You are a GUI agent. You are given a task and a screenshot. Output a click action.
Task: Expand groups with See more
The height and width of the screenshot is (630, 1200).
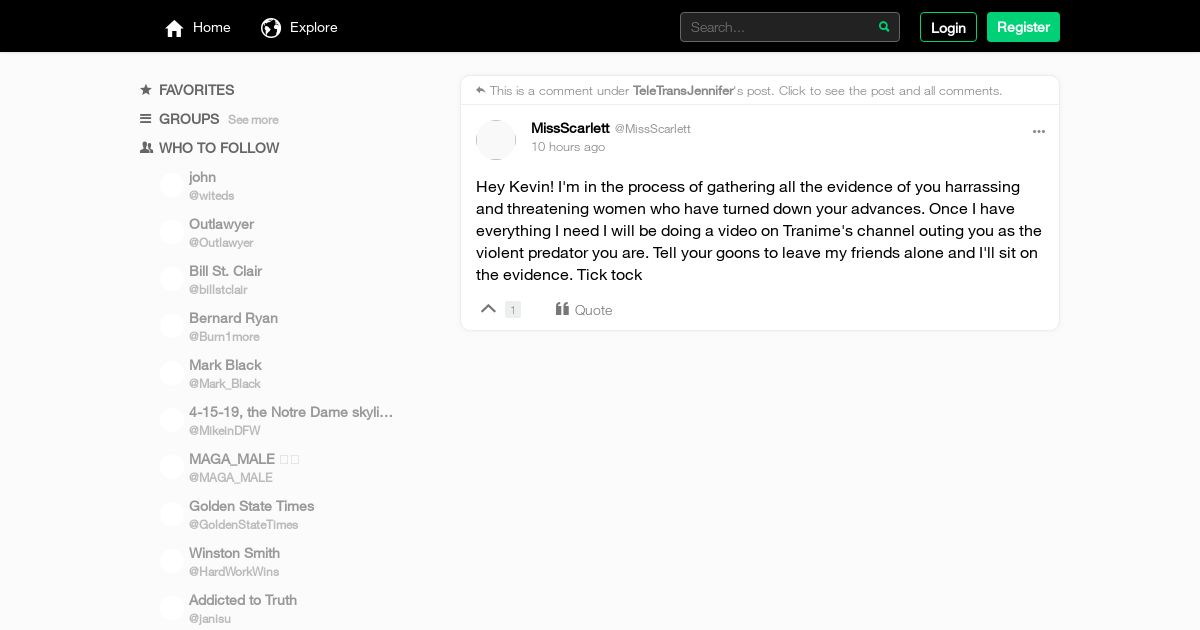[253, 120]
